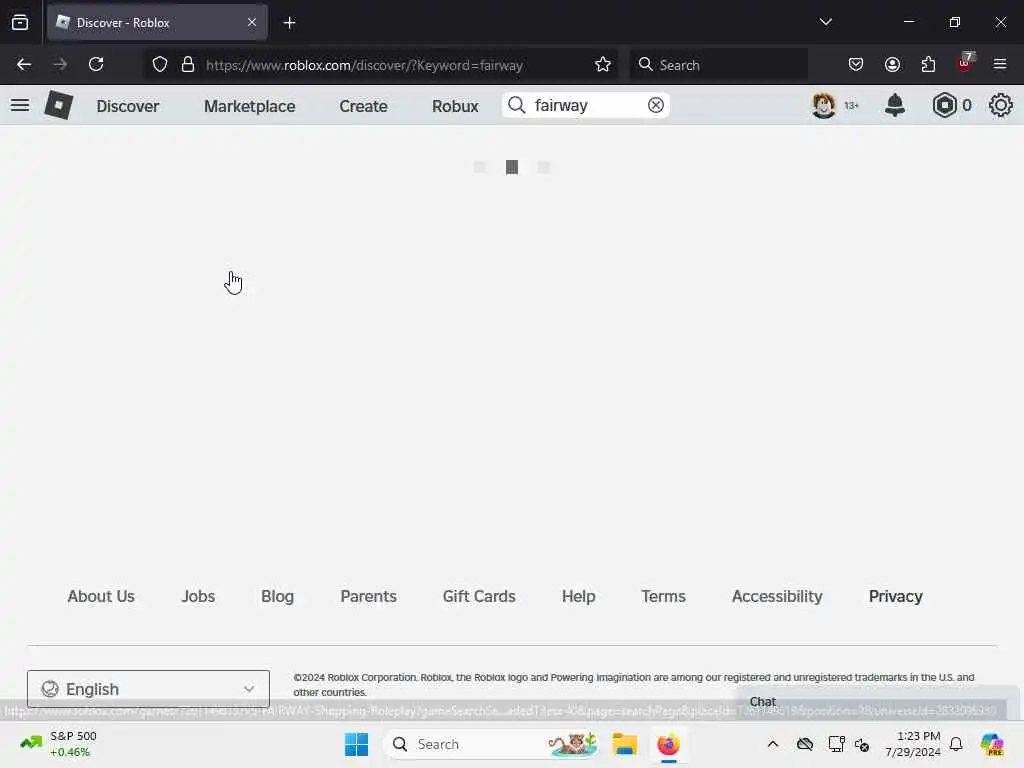Click the crossed-out cloud tray icon
Viewport: 1024px width, 768px height.
coord(805,744)
